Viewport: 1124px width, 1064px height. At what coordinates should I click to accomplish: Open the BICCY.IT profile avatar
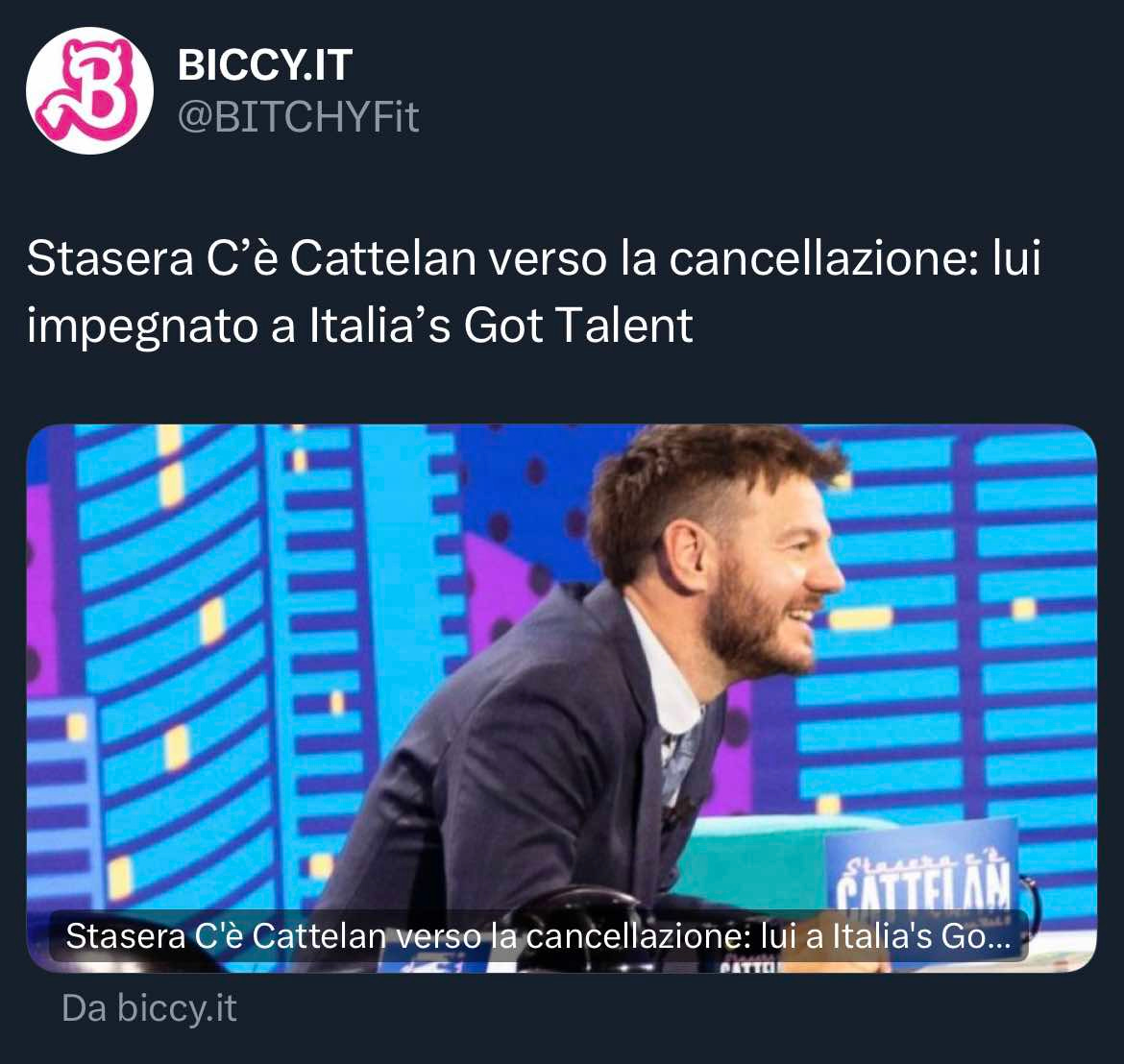point(89,90)
